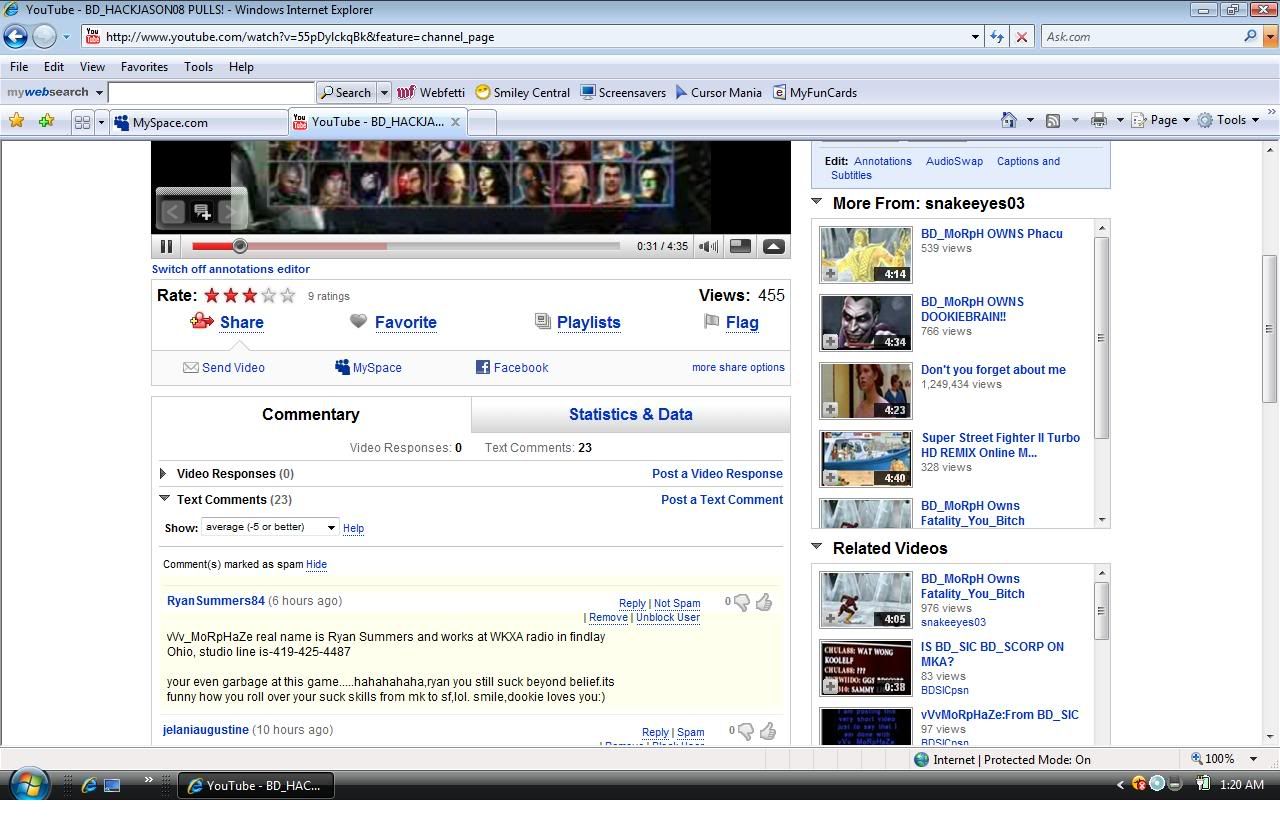Click Switch off annotations editor
The height and width of the screenshot is (827, 1280).
231,269
